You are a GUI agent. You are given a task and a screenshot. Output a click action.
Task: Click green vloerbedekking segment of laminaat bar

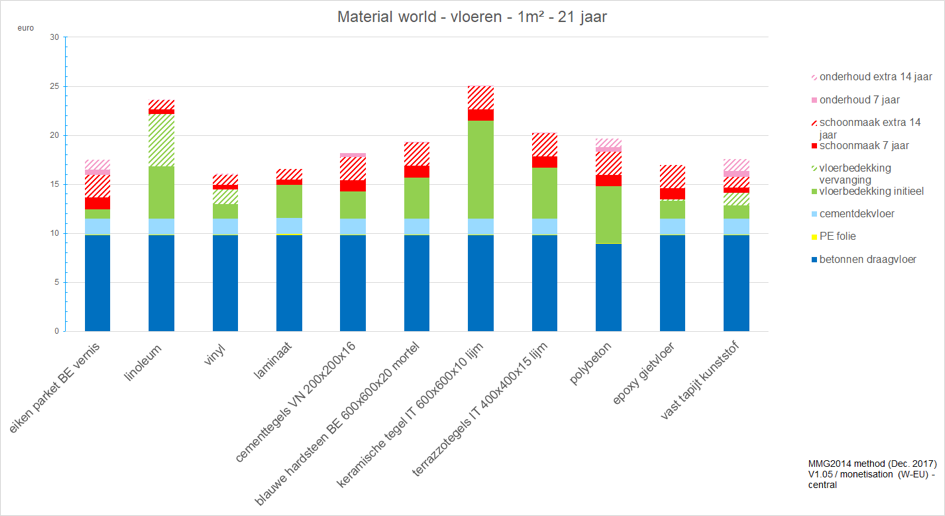(289, 201)
